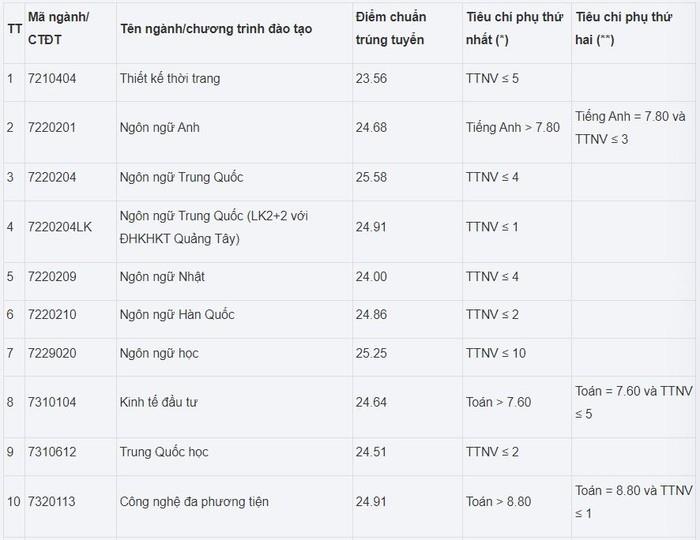Click "Công nghệ đa phương tiện" program name
Viewport: 700px width, 540px height.
(x=193, y=501)
